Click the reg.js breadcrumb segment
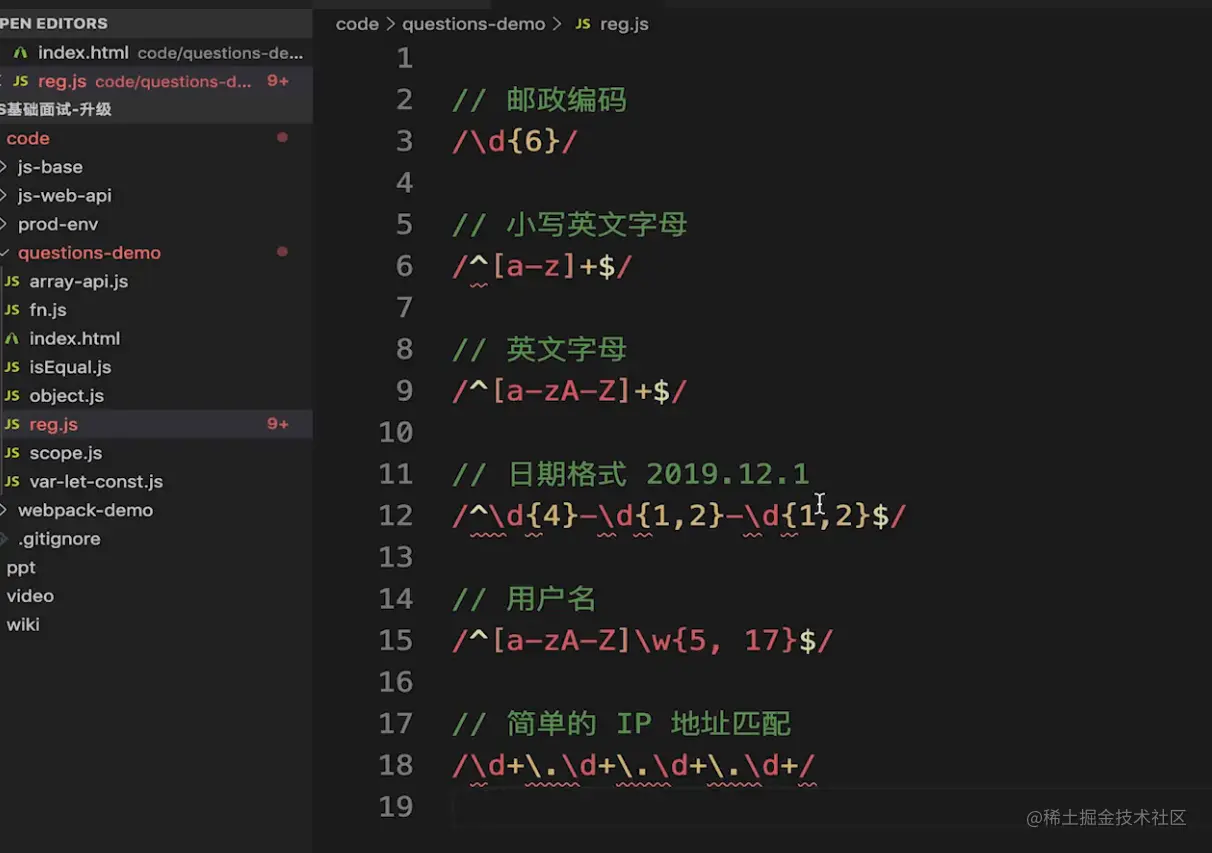 pyautogui.click(x=624, y=24)
